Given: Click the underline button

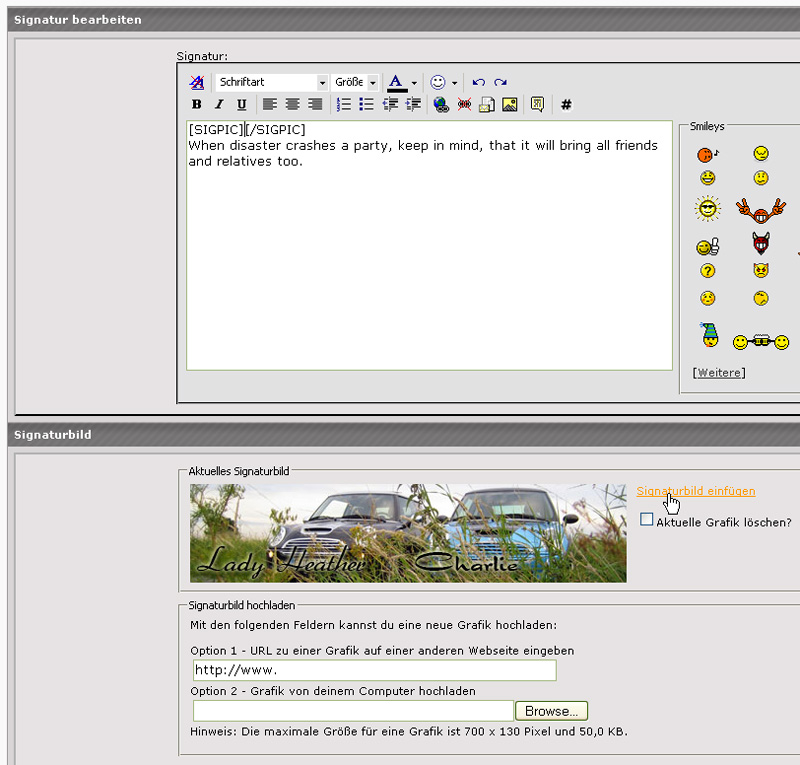Looking at the screenshot, I should pyautogui.click(x=241, y=104).
